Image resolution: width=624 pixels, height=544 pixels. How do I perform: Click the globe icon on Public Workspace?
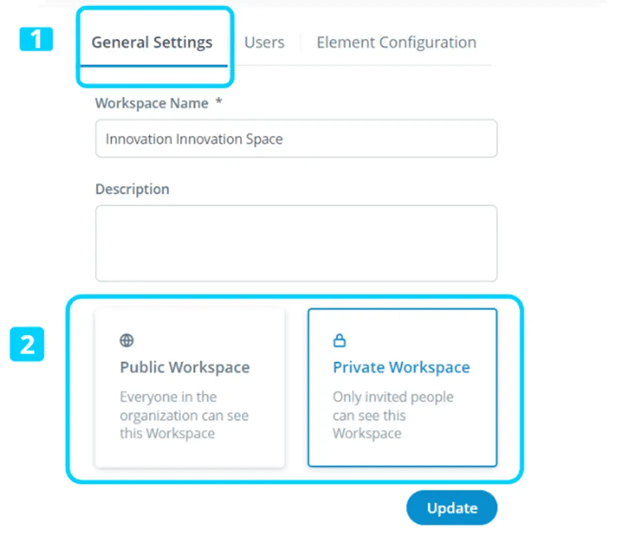(x=127, y=341)
